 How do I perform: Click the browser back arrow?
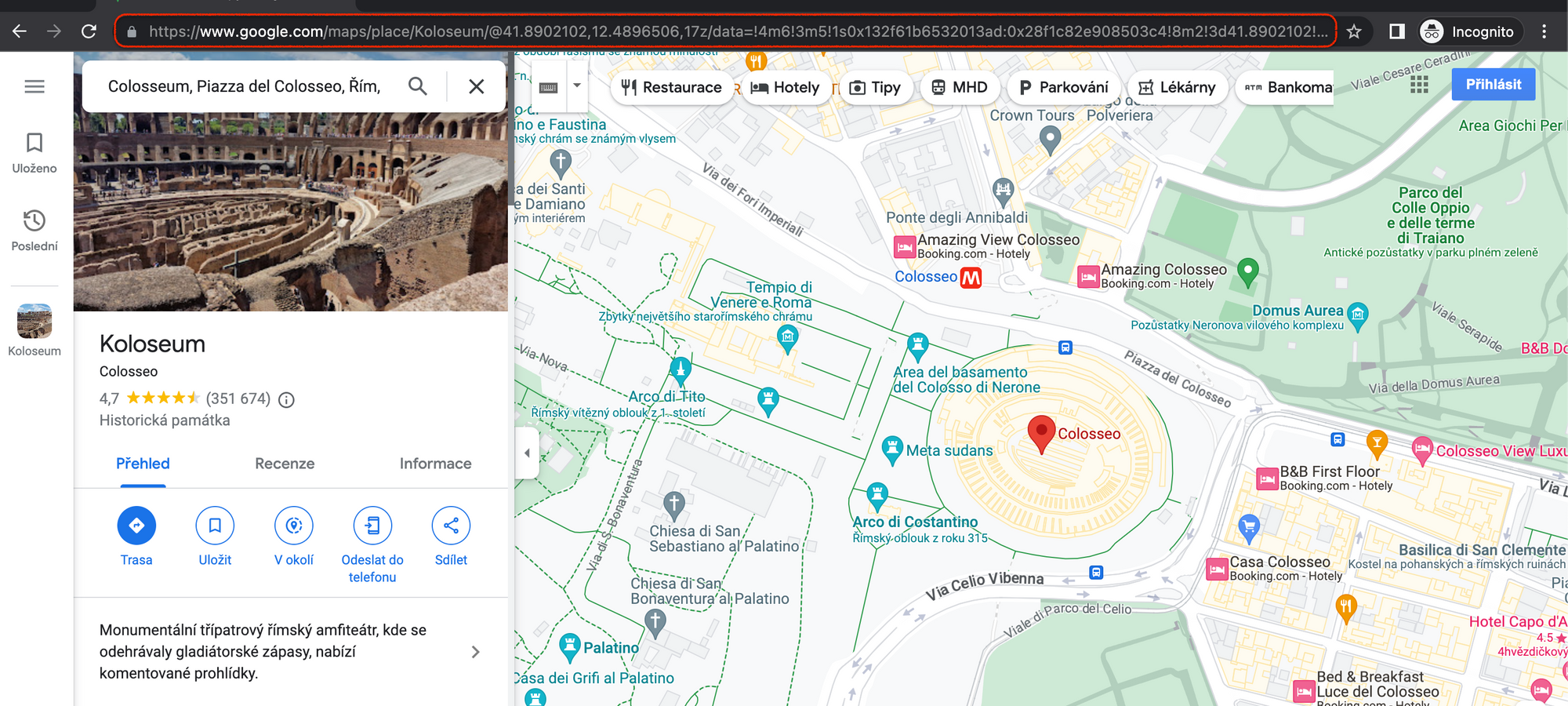click(20, 31)
